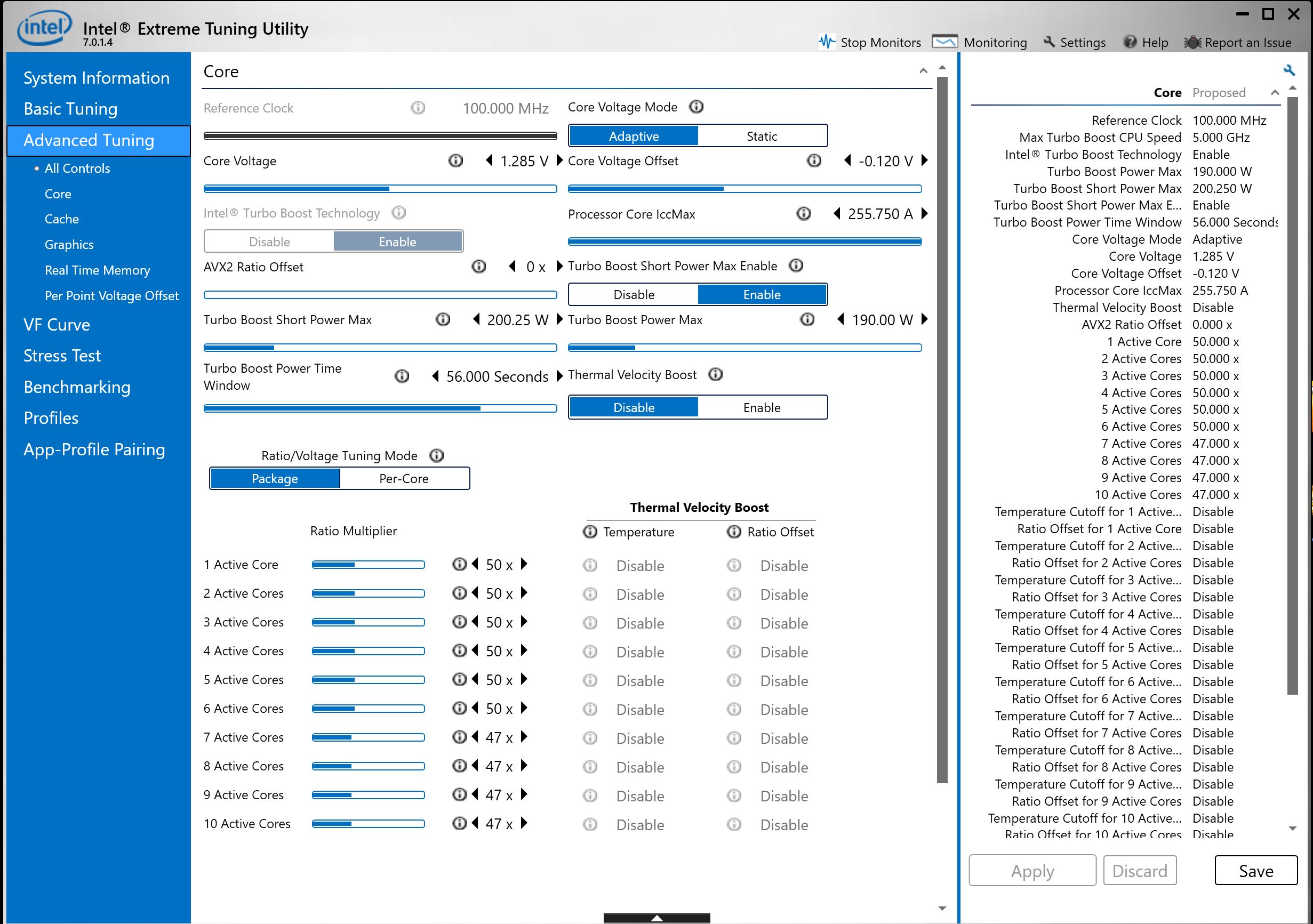
Task: Collapse the Core section chevron
Action: 923,71
